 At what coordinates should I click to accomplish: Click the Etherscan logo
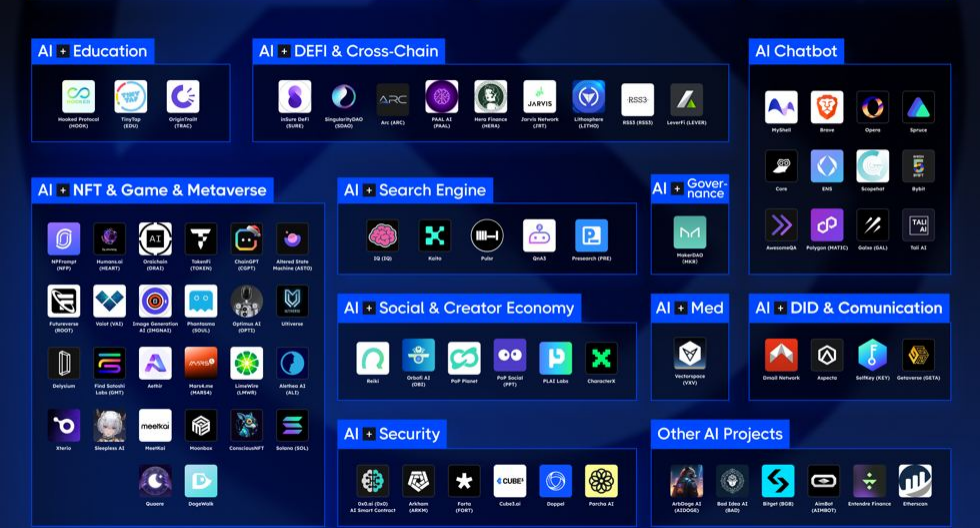[914, 481]
